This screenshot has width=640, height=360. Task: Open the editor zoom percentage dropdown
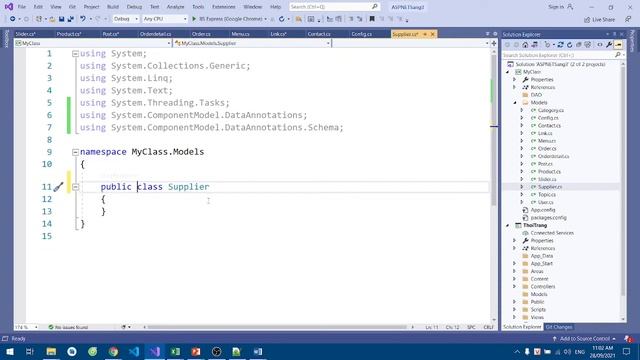click(x=27, y=327)
